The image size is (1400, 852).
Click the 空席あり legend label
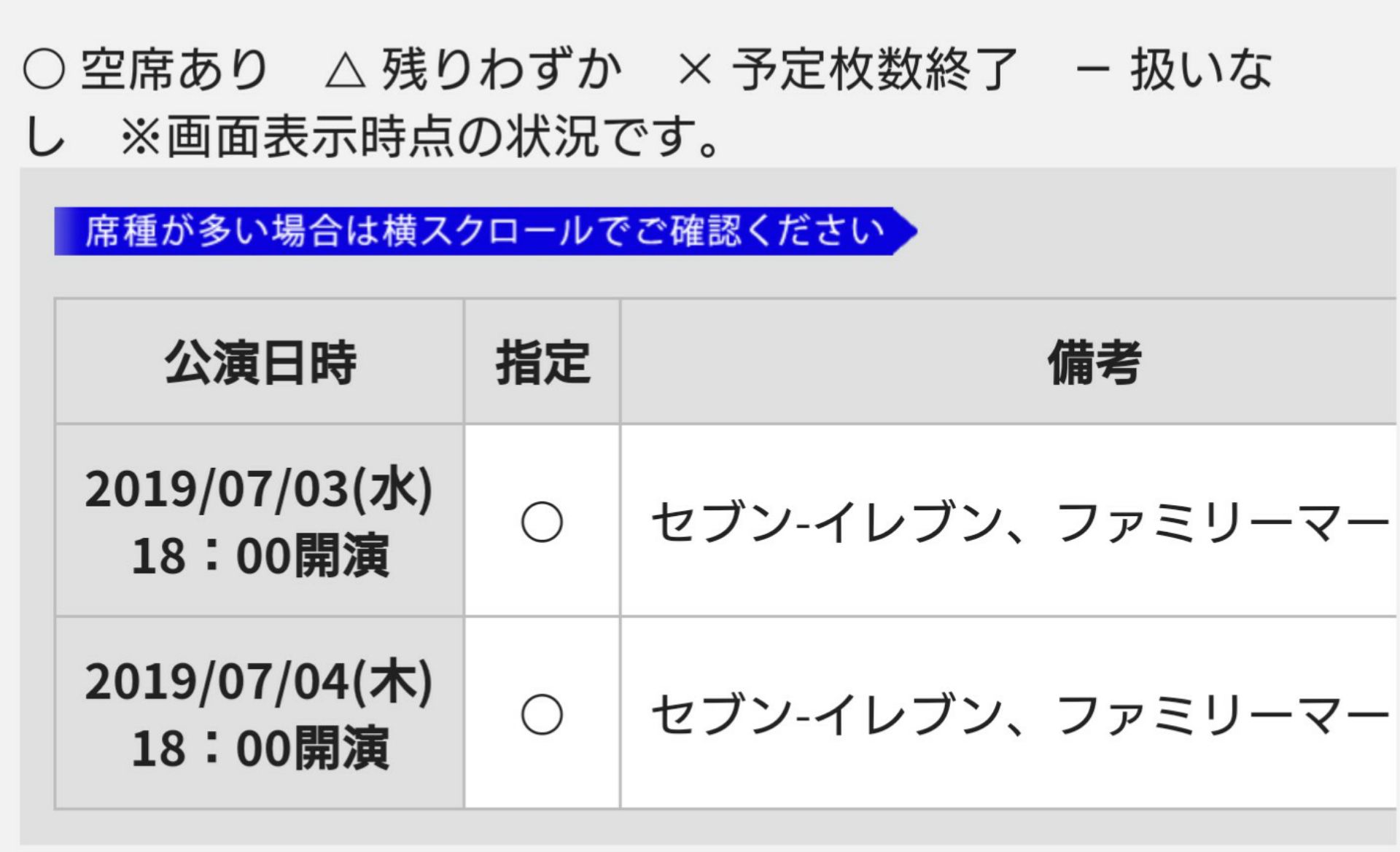(175, 71)
